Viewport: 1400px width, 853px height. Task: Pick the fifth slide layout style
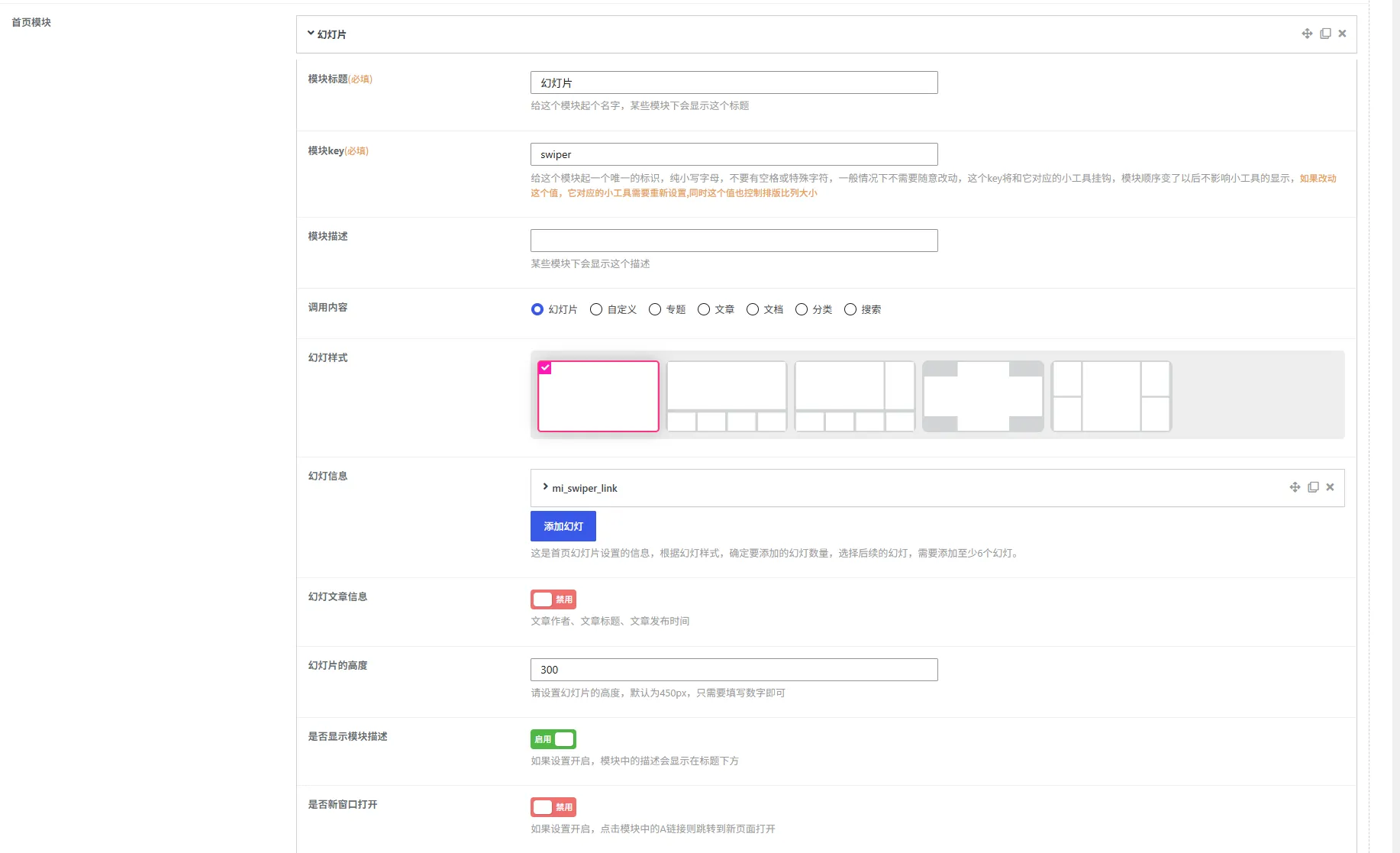coord(1111,396)
